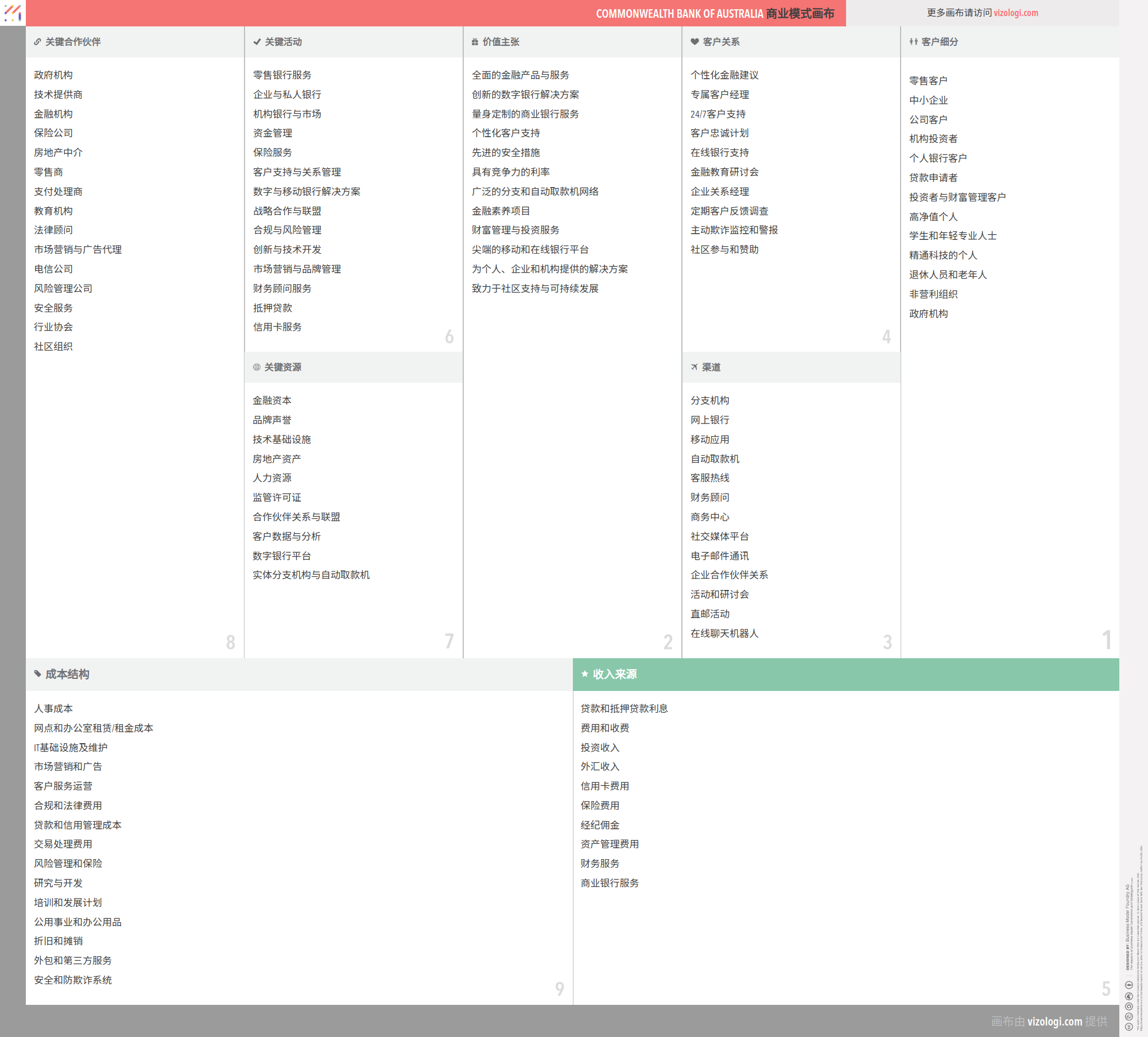Viewport: 1148px width, 1037px height.
Task: Click the Vizologi logo icon
Action: (13, 13)
